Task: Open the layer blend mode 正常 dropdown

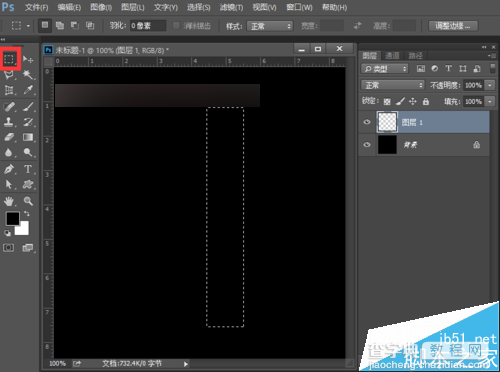Action: (393, 85)
